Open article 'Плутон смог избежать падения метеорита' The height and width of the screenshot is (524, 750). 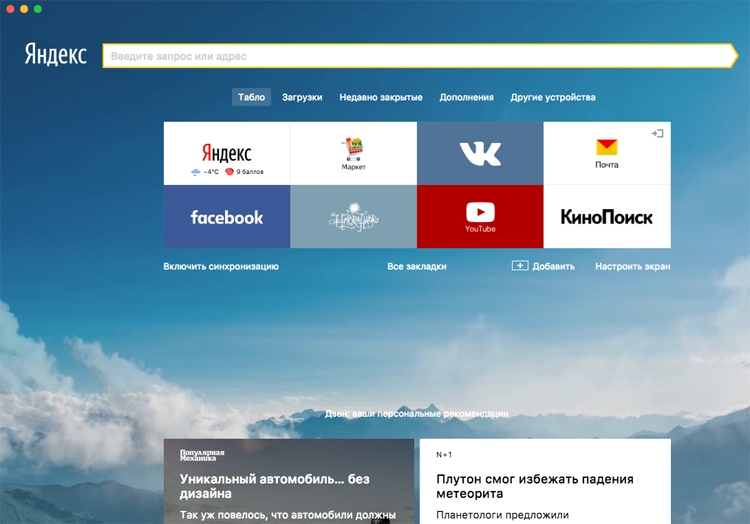[x=535, y=486]
